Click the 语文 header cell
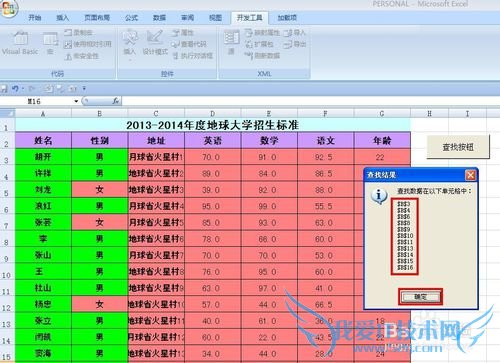Image resolution: width=500 pixels, height=363 pixels. click(x=326, y=141)
